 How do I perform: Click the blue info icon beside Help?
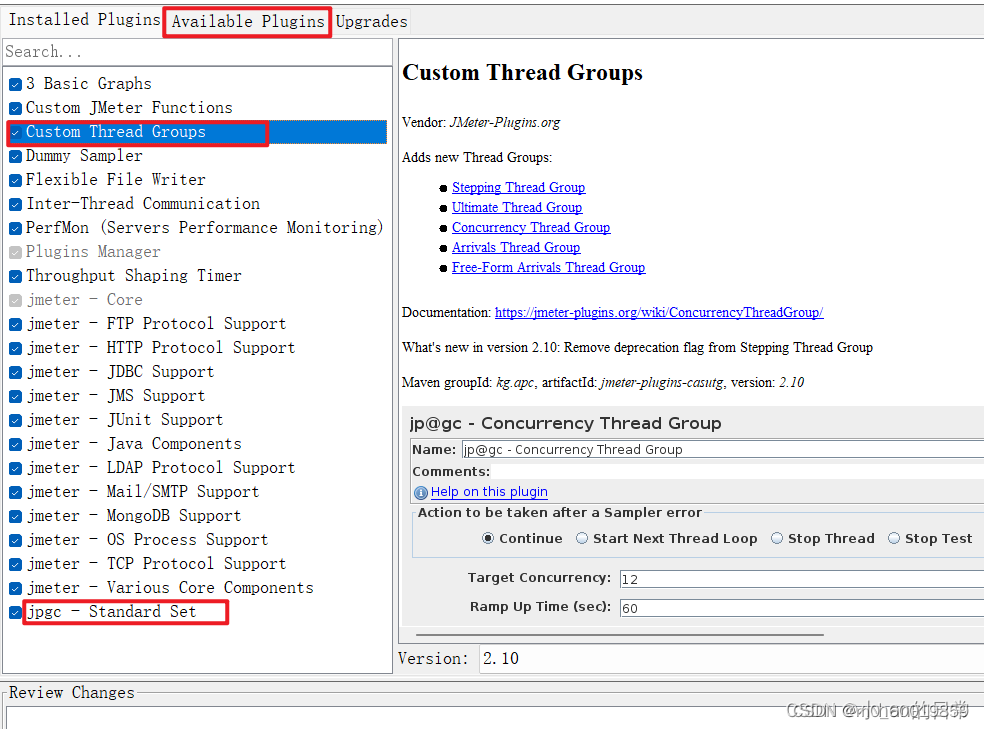(x=420, y=492)
